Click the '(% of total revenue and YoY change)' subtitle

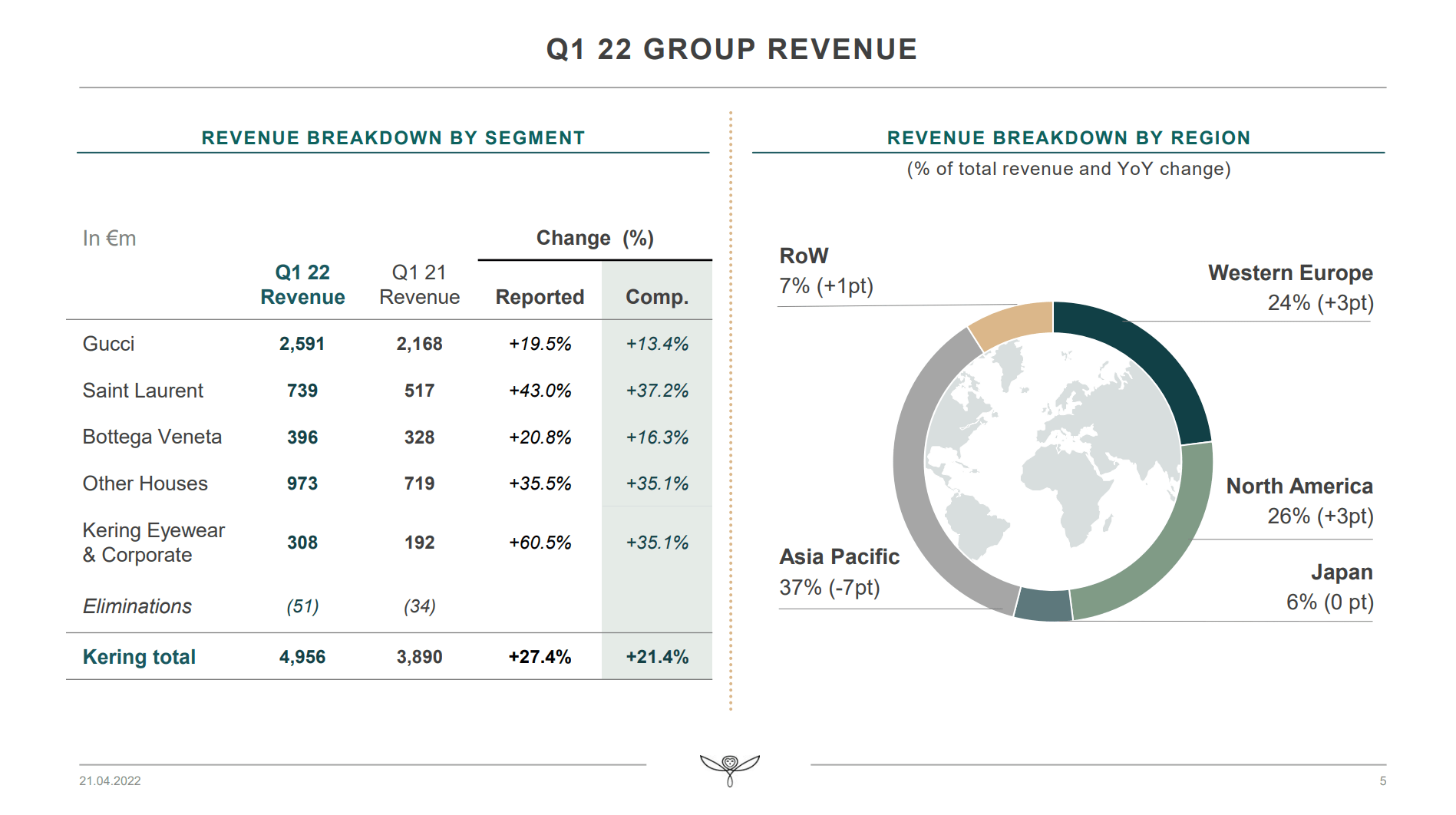point(1068,169)
